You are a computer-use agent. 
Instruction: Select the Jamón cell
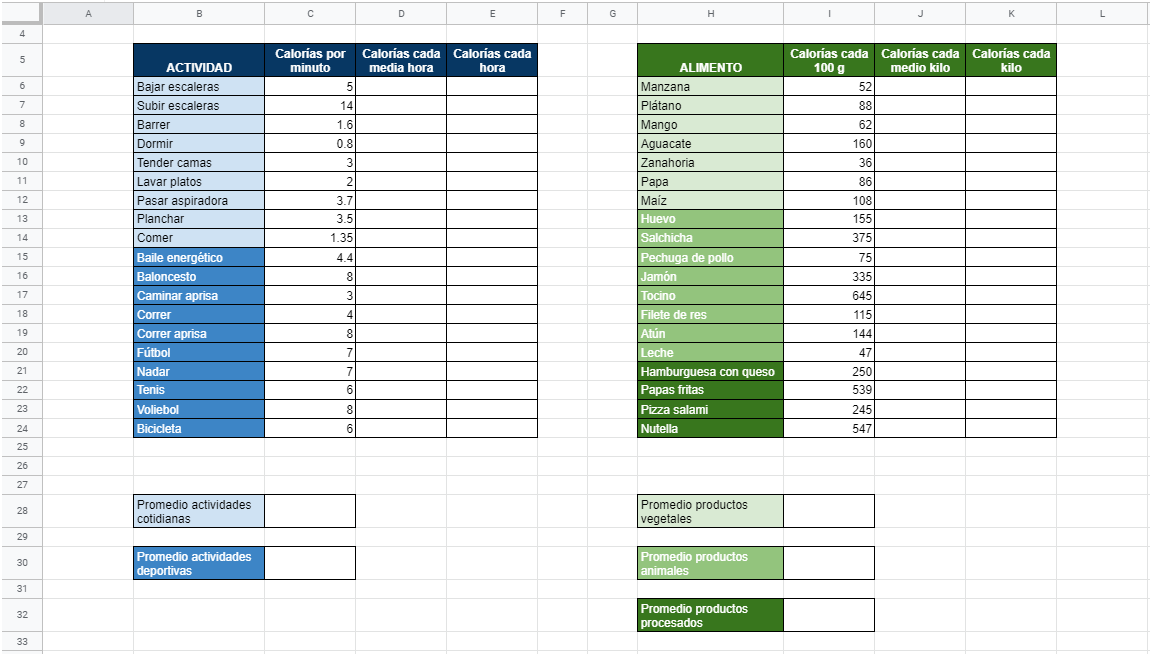[x=711, y=276]
